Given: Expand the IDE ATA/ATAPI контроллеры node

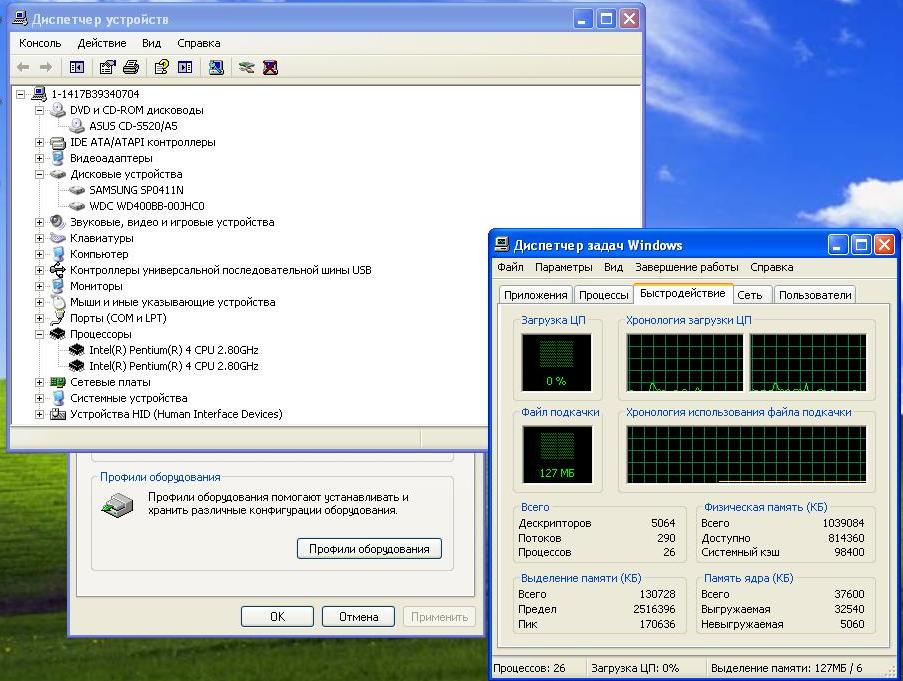Looking at the screenshot, I should pos(39,142).
